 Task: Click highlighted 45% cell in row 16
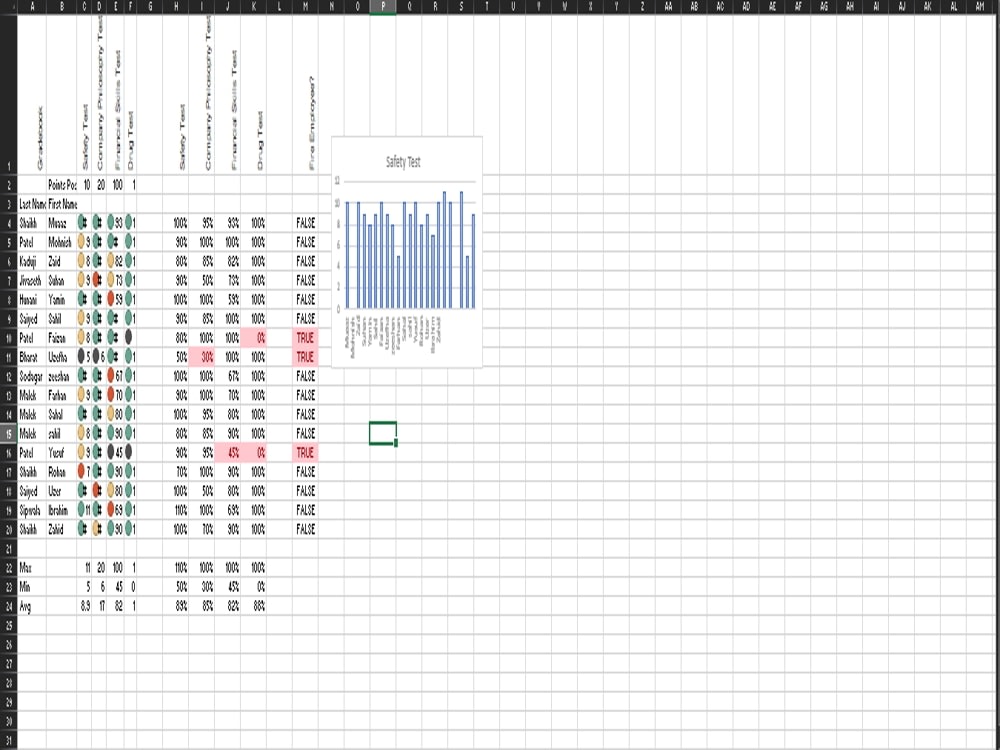228,452
